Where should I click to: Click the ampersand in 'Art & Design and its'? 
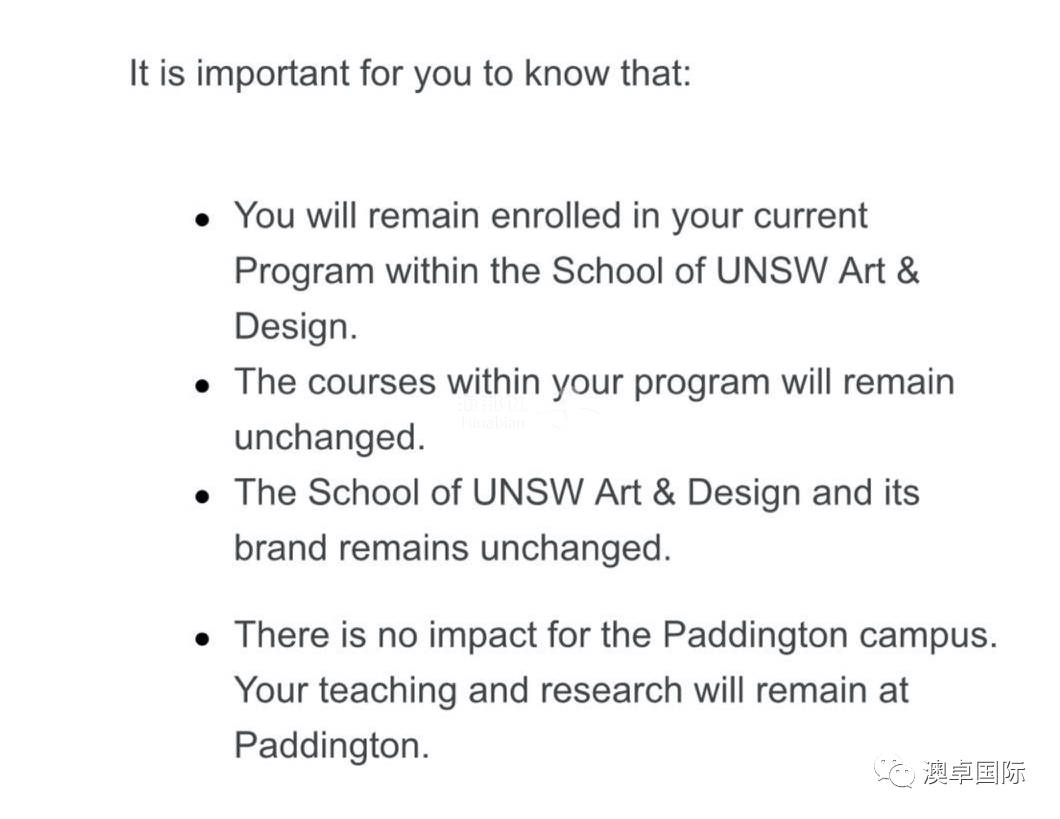[x=664, y=493]
